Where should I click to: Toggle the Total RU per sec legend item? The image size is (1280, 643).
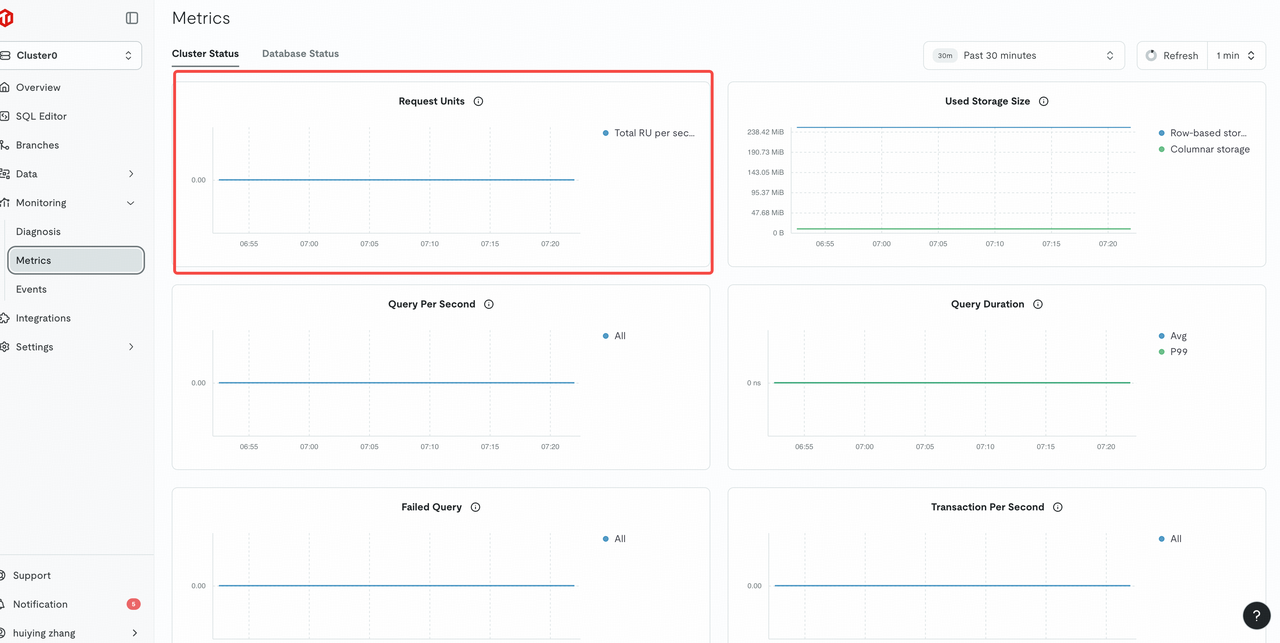click(x=648, y=132)
